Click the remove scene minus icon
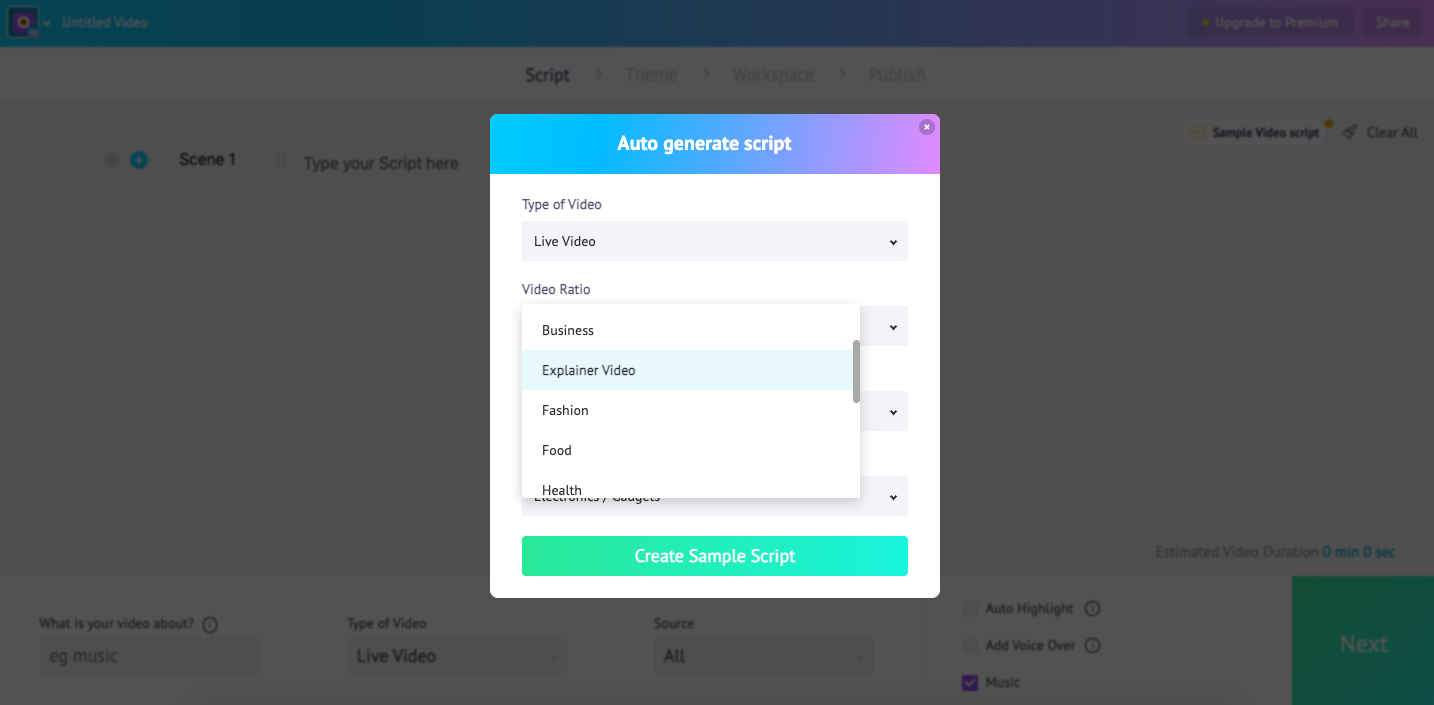Screen dimensions: 1434x705 112,160
